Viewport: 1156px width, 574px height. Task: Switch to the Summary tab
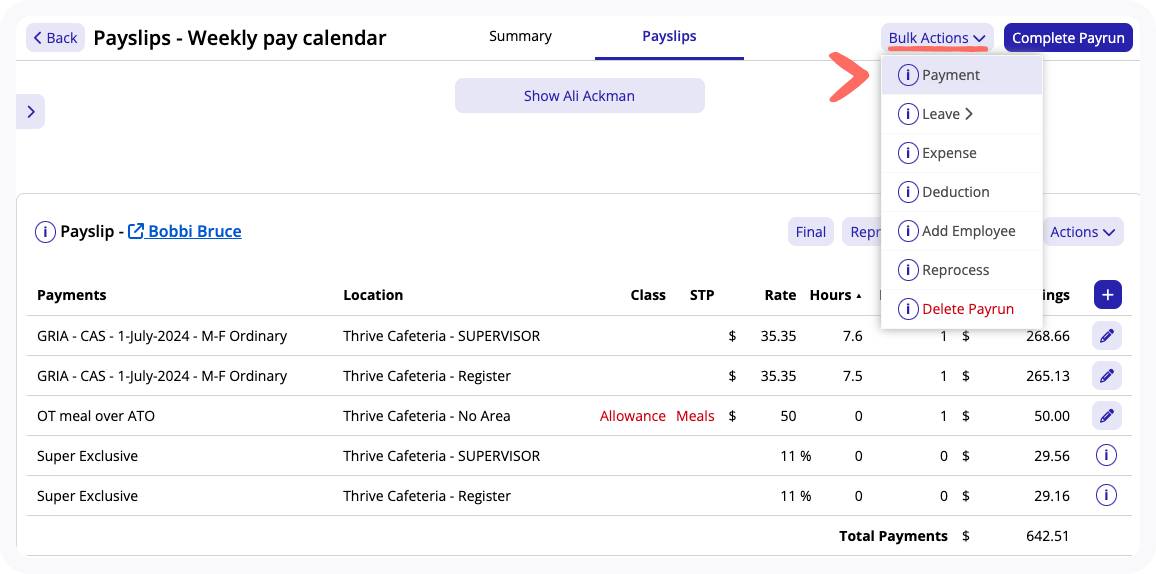(x=520, y=36)
